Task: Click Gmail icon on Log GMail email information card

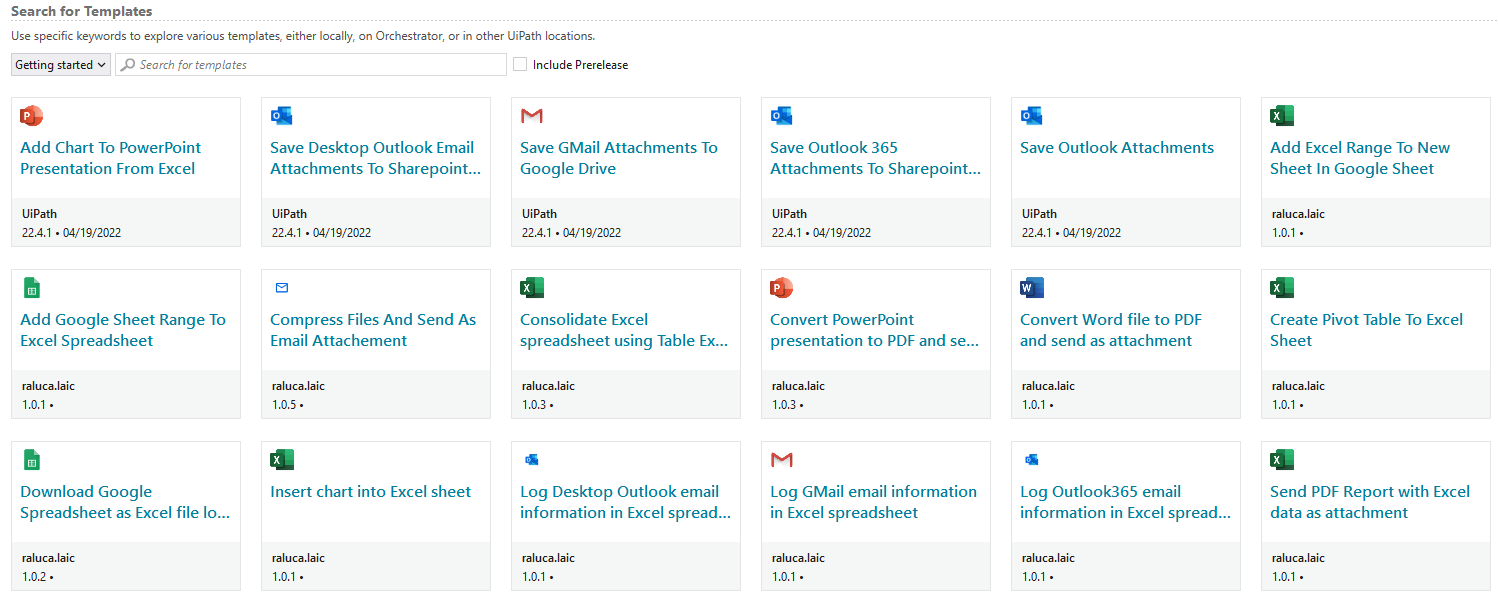Action: click(x=782, y=460)
